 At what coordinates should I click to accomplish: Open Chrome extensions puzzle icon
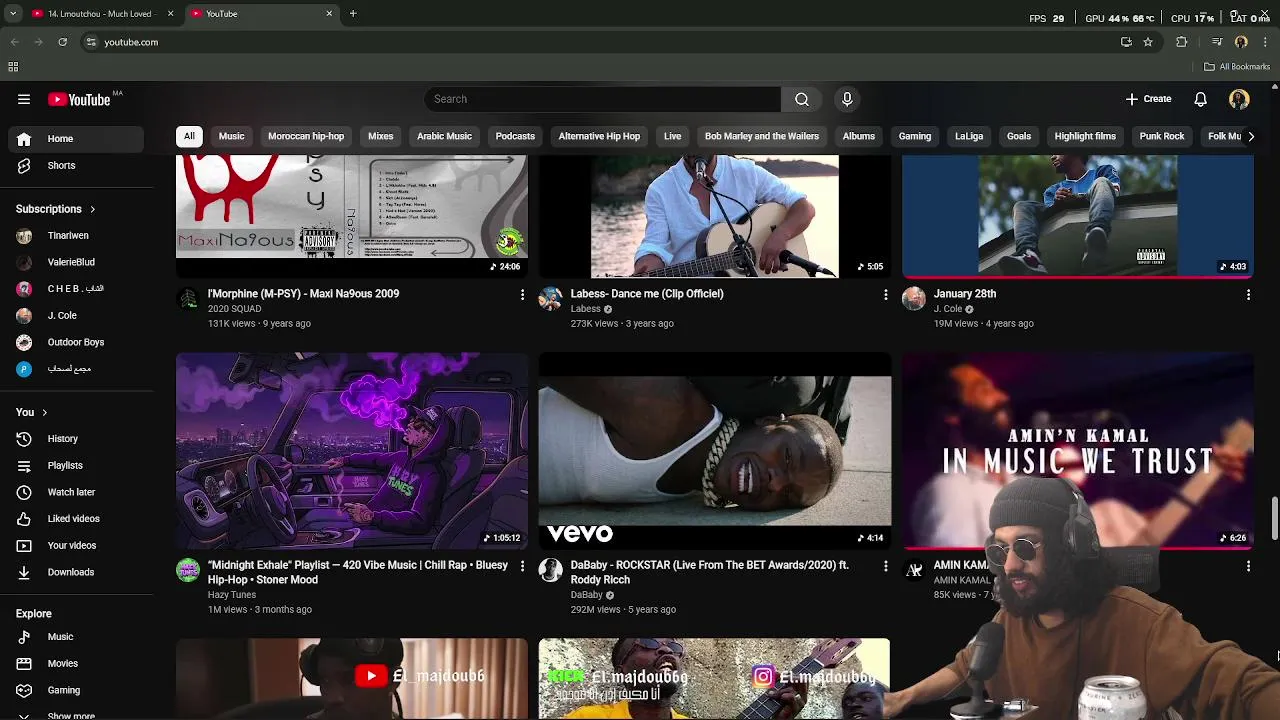click(1182, 42)
